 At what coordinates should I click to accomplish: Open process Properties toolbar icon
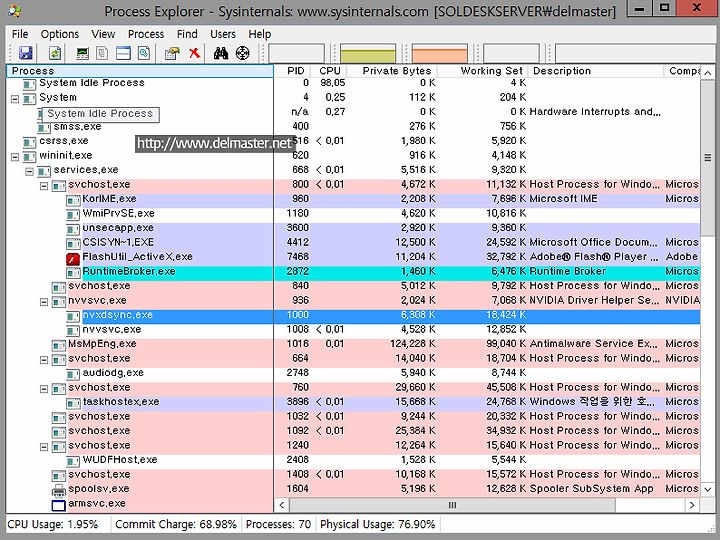172,54
